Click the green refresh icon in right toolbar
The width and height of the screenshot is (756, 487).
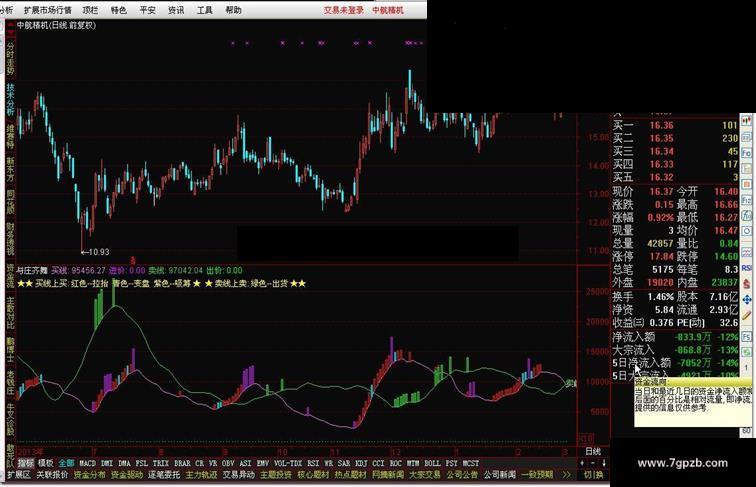pos(746,352)
